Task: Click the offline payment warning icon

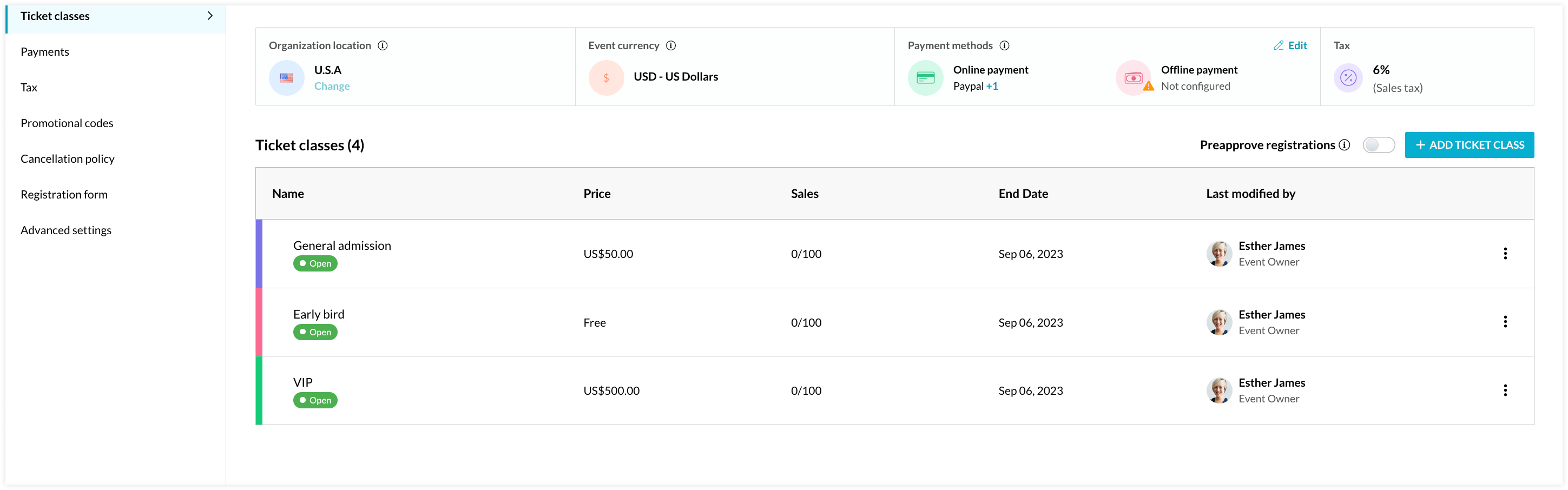Action: (x=1148, y=86)
